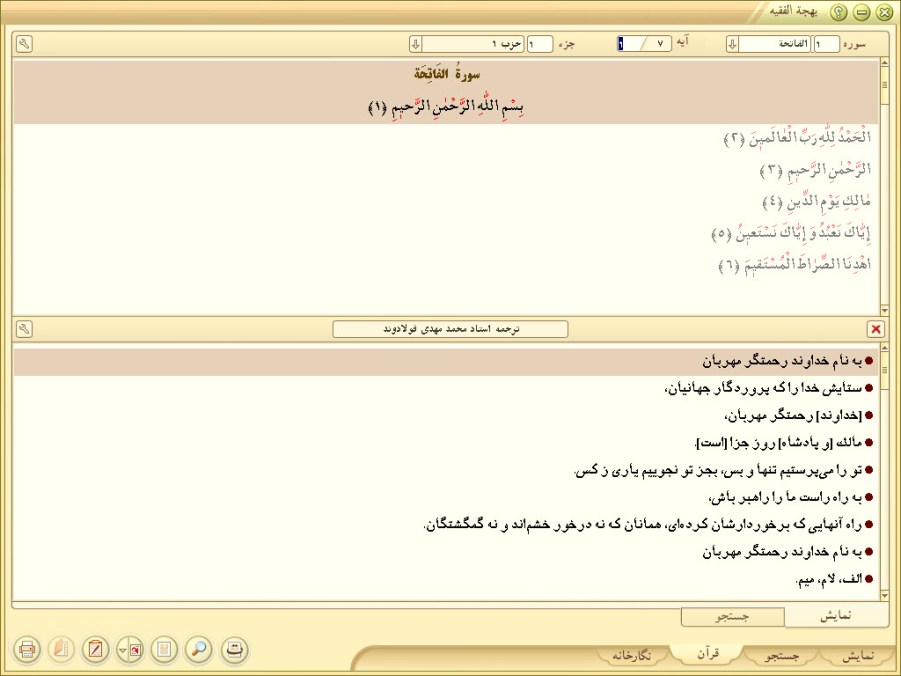Viewport: 901px width, 676px height.
Task: Select translation line راه آنهایی که برخوردارشان کرده‌ای
Action: coord(649,524)
